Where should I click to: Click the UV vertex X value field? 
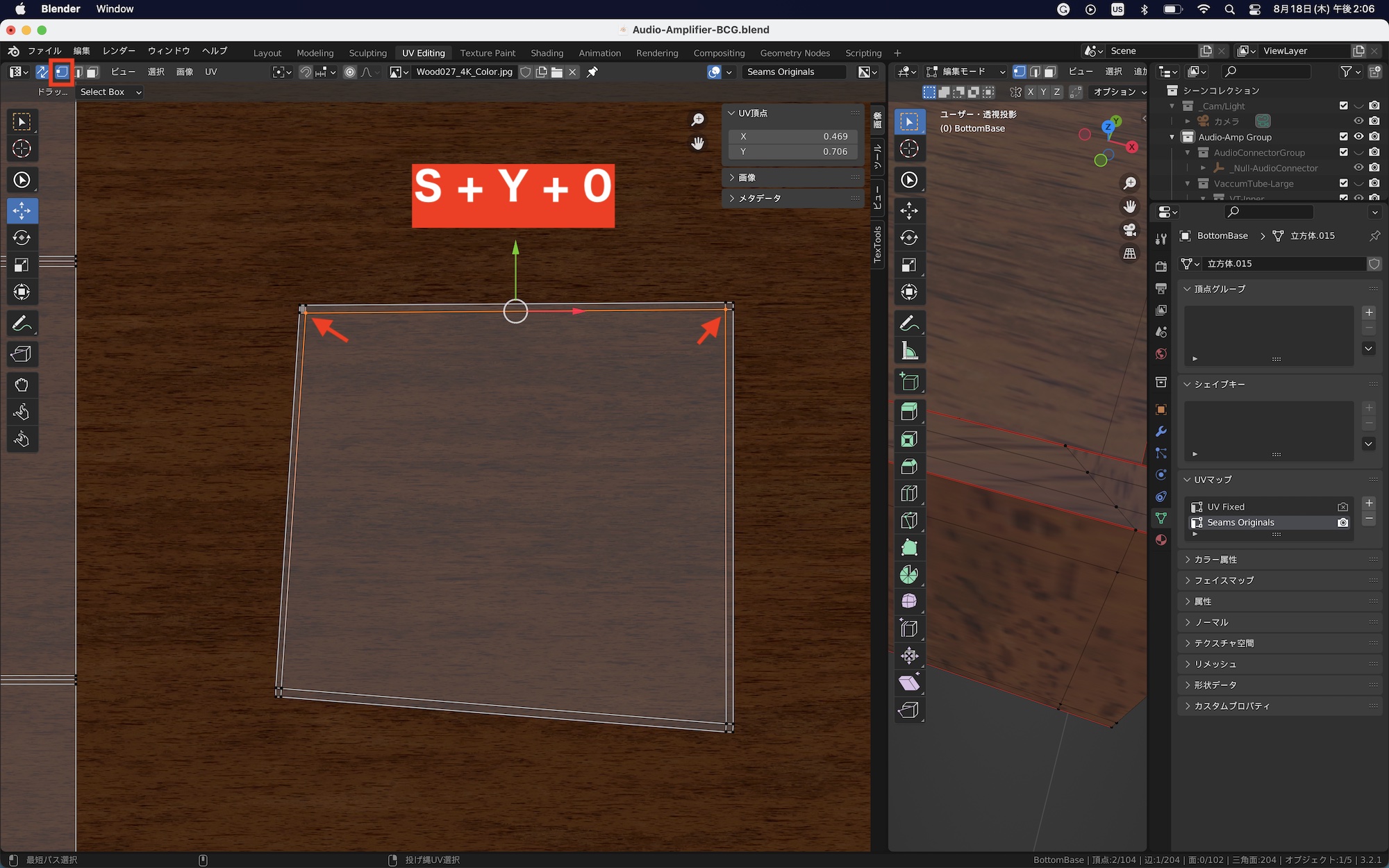point(792,137)
